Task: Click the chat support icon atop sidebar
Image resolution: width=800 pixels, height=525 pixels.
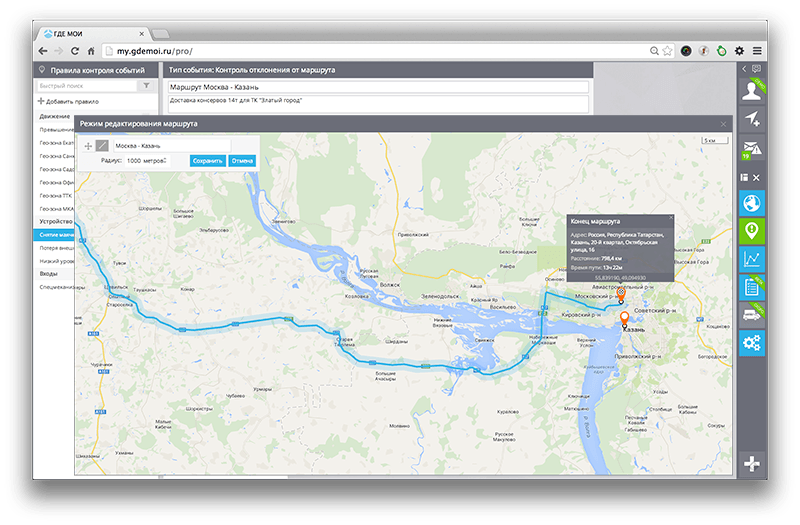Action: click(757, 68)
